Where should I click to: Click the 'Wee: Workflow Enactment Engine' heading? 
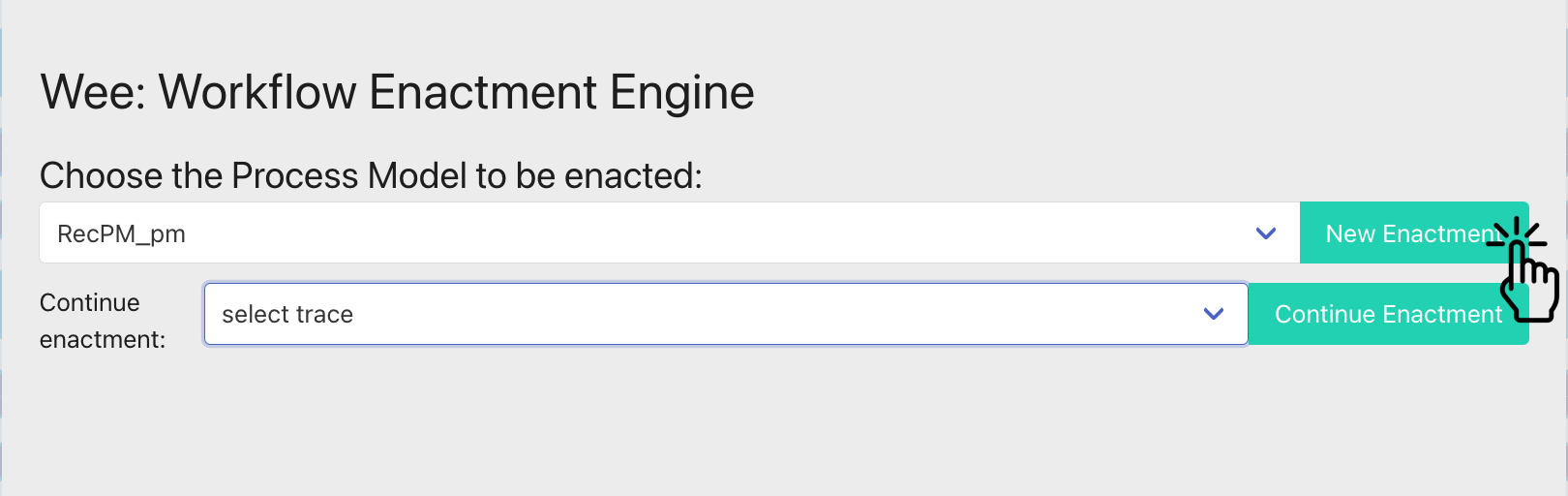(x=397, y=93)
